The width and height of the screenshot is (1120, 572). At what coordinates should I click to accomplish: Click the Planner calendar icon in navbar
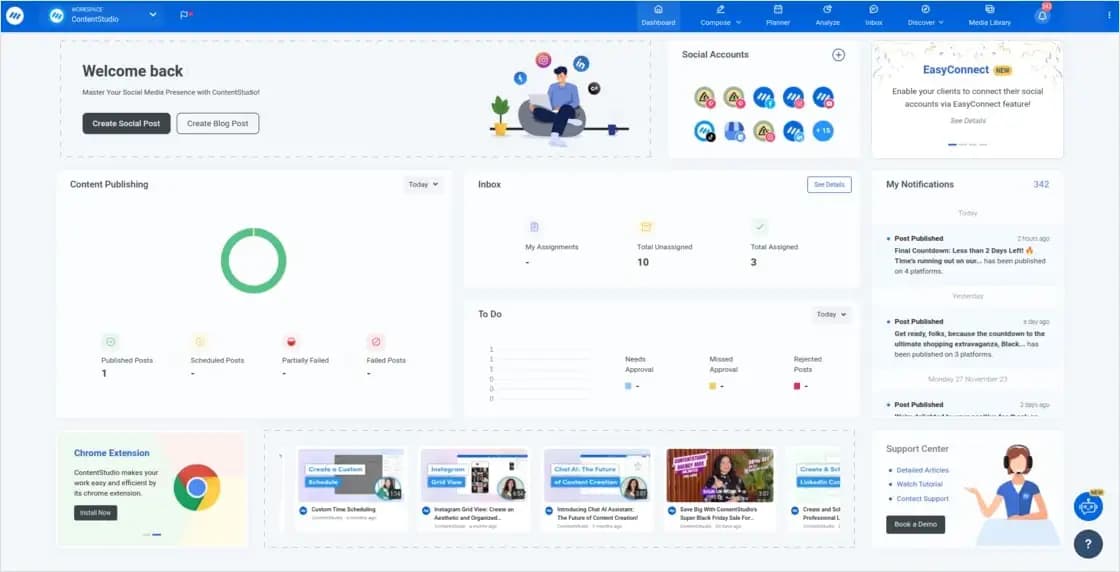(778, 9)
